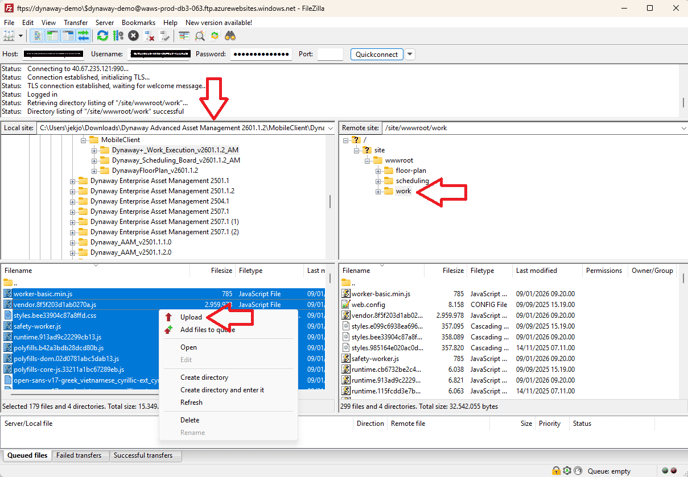Toggle the transfer queue display
Screen dimensions: 688x477
(84, 36)
